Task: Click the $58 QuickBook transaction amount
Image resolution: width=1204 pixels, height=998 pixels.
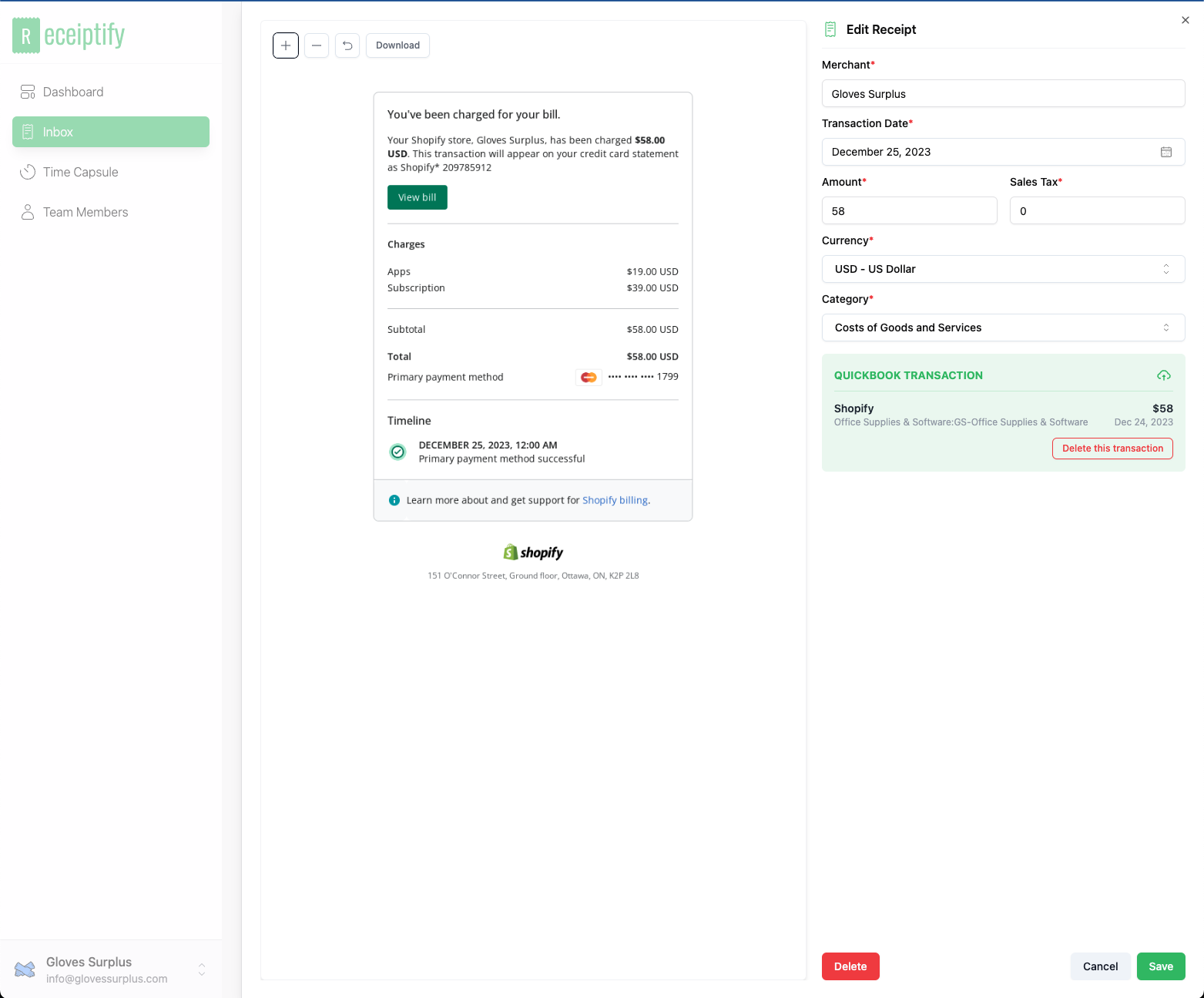Action: click(1162, 408)
